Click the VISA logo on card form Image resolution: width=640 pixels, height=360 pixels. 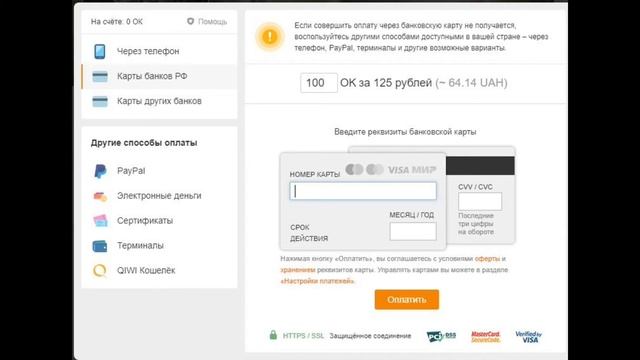(x=398, y=170)
